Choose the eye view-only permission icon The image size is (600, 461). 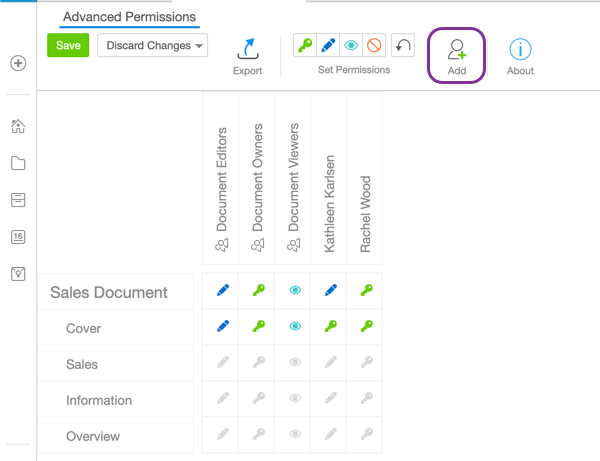(352, 45)
